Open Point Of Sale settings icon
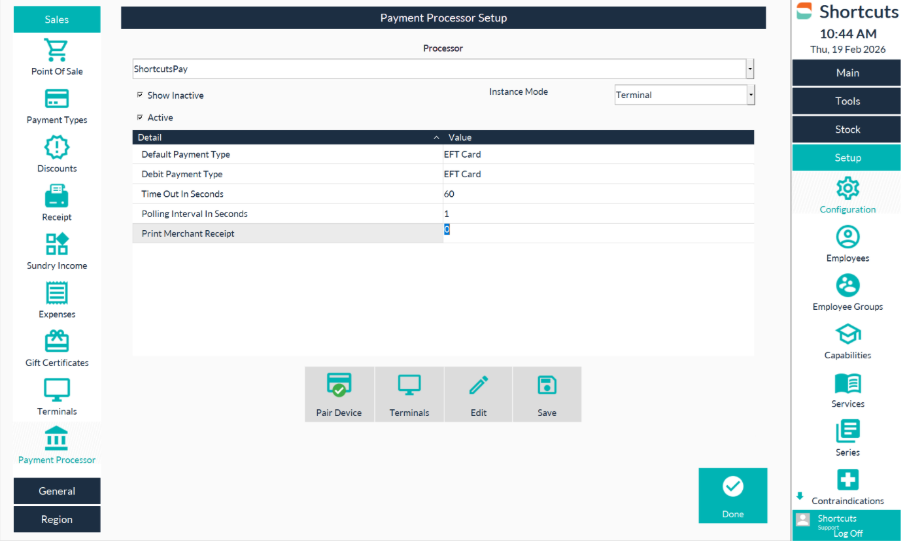Image resolution: width=901 pixels, height=541 pixels. click(x=57, y=51)
